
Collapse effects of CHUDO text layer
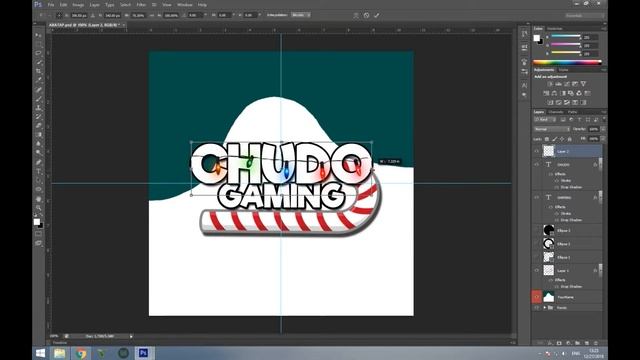click(x=600, y=163)
